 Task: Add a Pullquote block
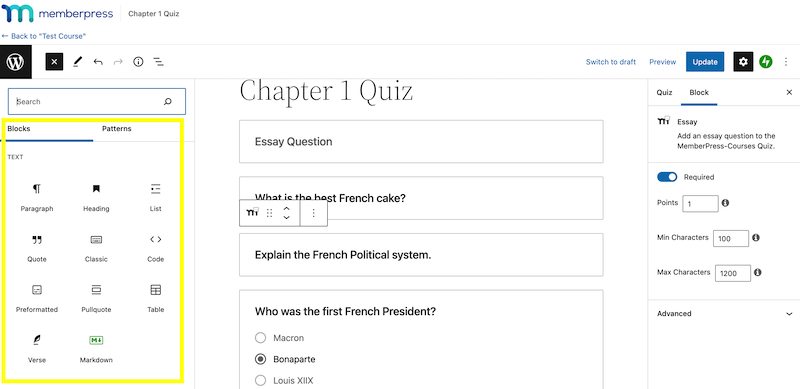96,299
